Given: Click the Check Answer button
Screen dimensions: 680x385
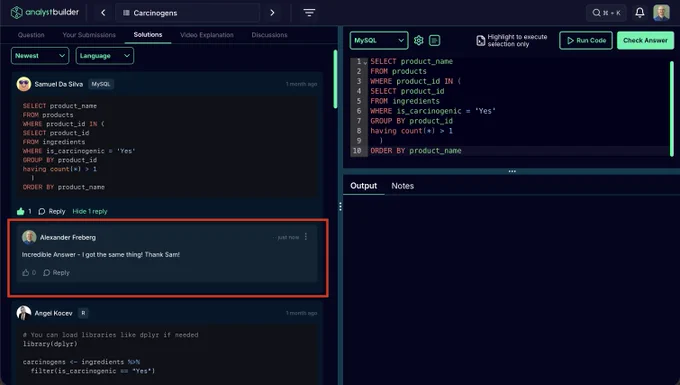Looking at the screenshot, I should pos(645,40).
